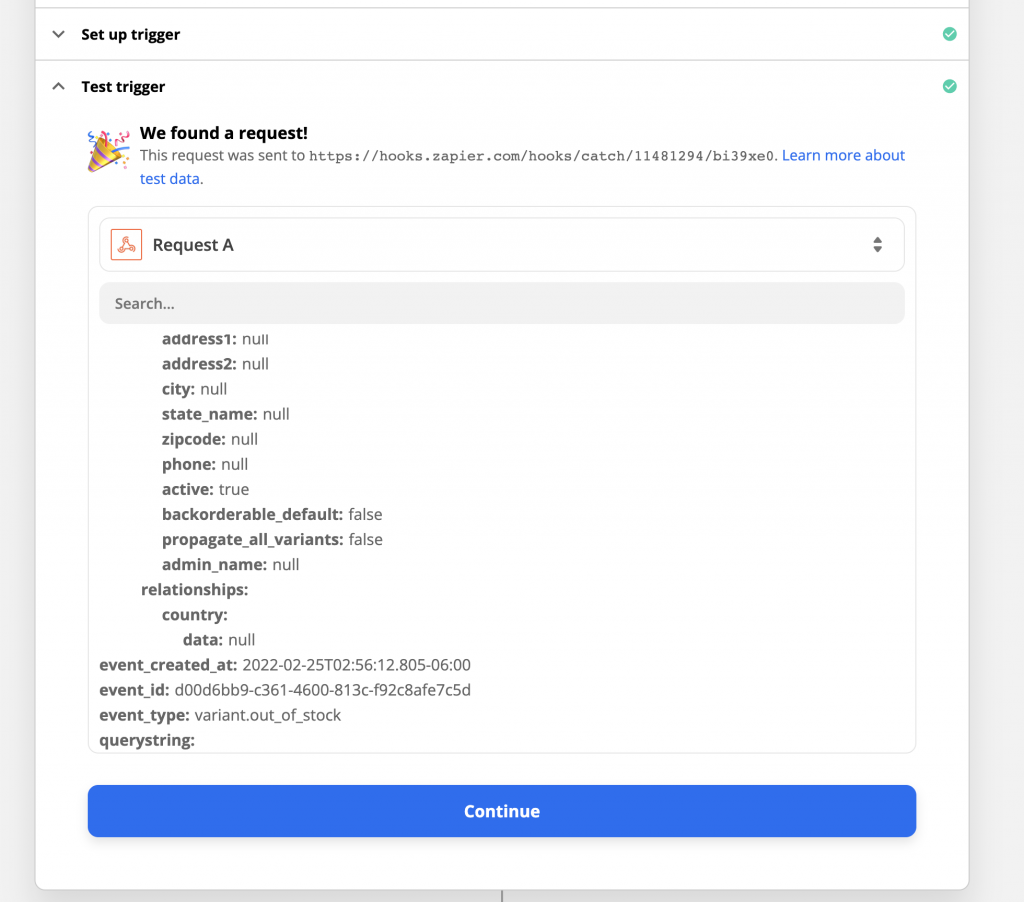Click the relationships key in data tree
The width and height of the screenshot is (1024, 902).
[x=195, y=590]
